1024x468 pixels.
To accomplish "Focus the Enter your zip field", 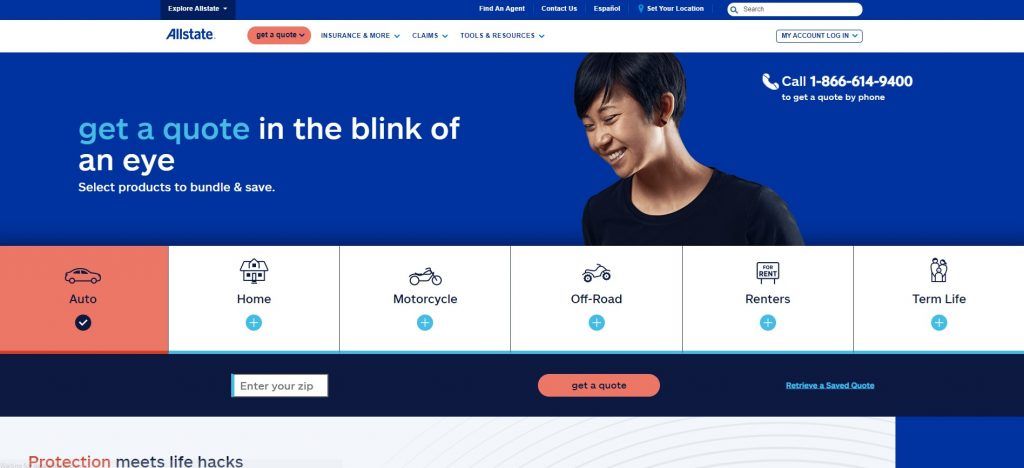I will point(280,386).
